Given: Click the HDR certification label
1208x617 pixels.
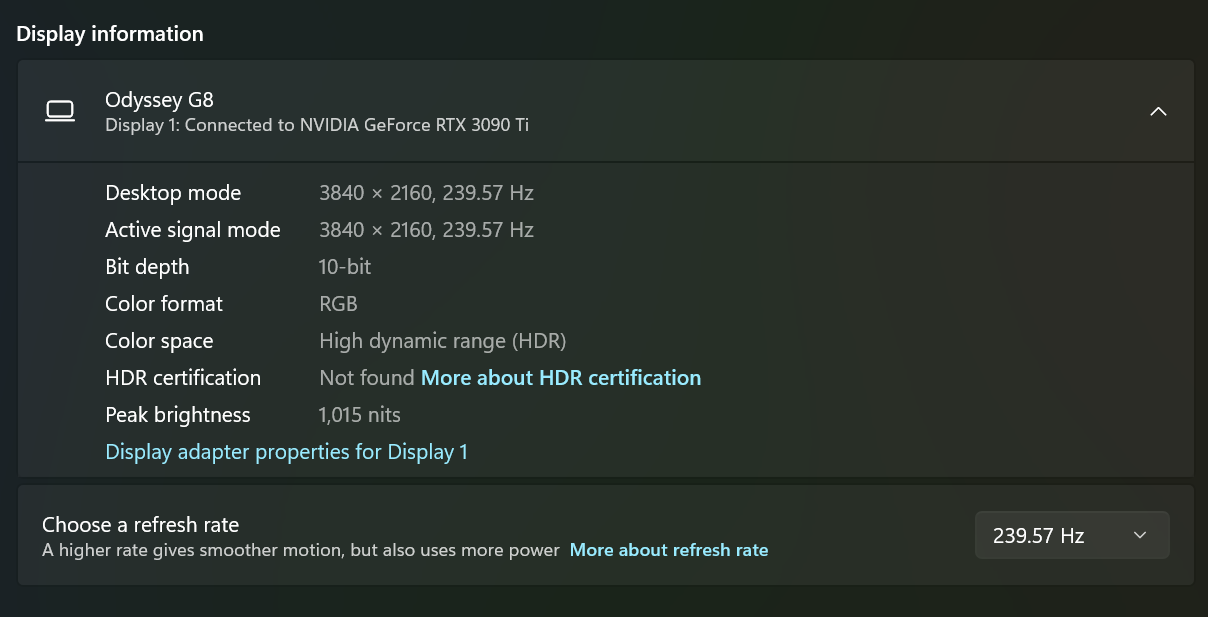Looking at the screenshot, I should [183, 378].
